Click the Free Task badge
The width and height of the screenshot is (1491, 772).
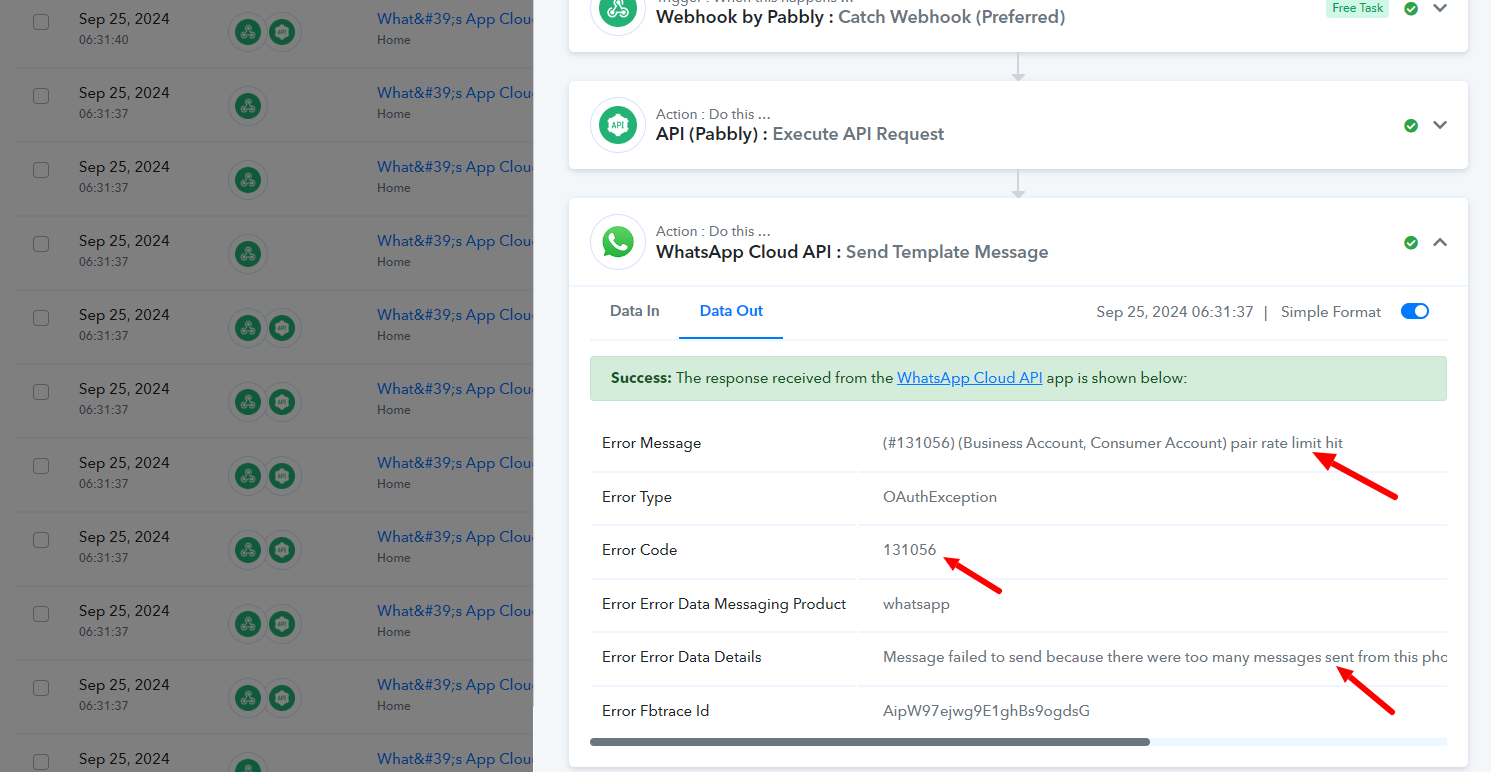click(x=1358, y=8)
